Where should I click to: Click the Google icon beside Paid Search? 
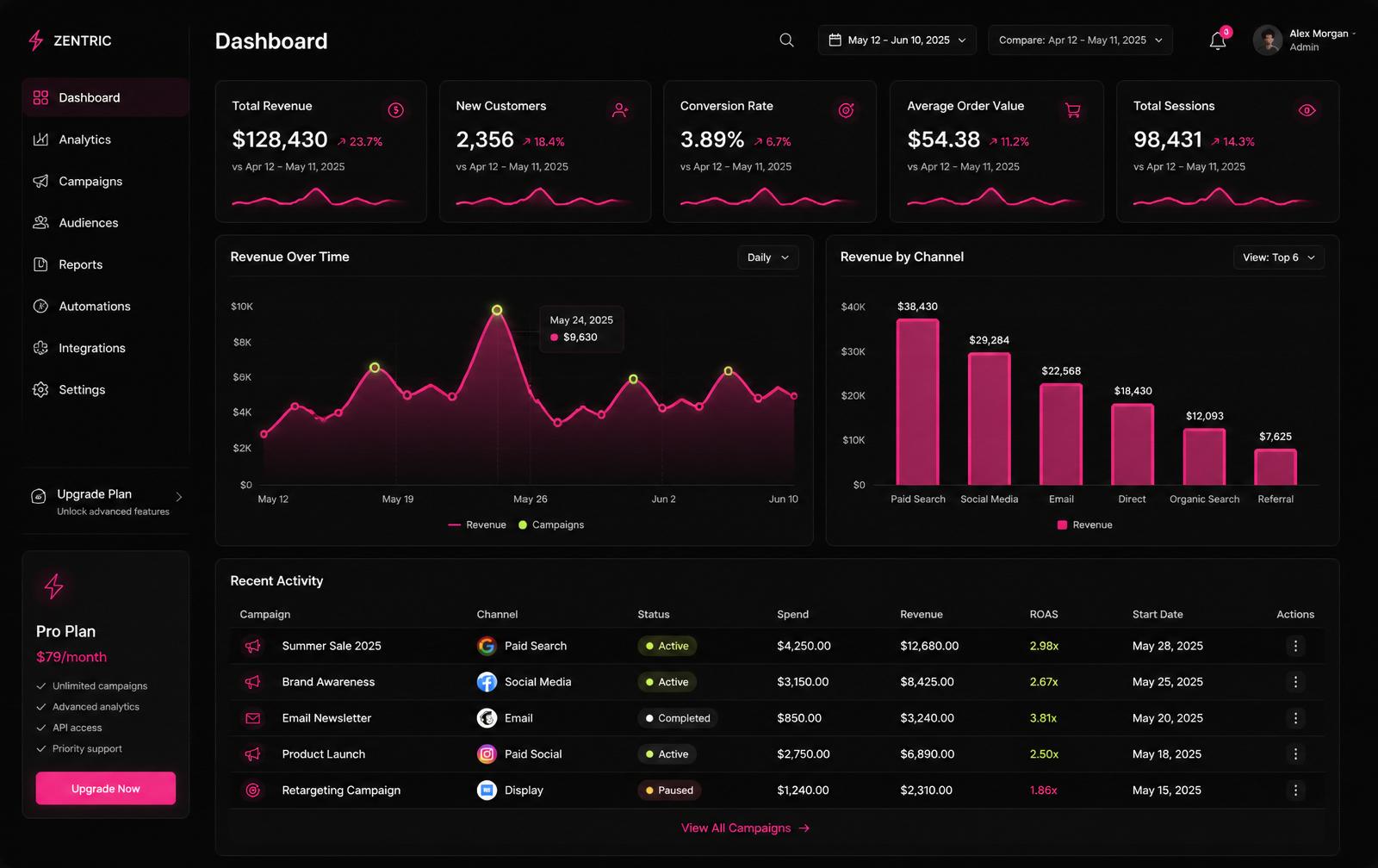[x=487, y=646]
